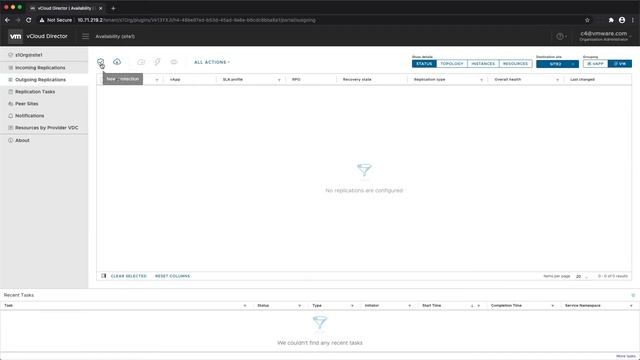640x360 pixels.
Task: Click the greyed oval toolbar icon
Action: pyautogui.click(x=174, y=62)
